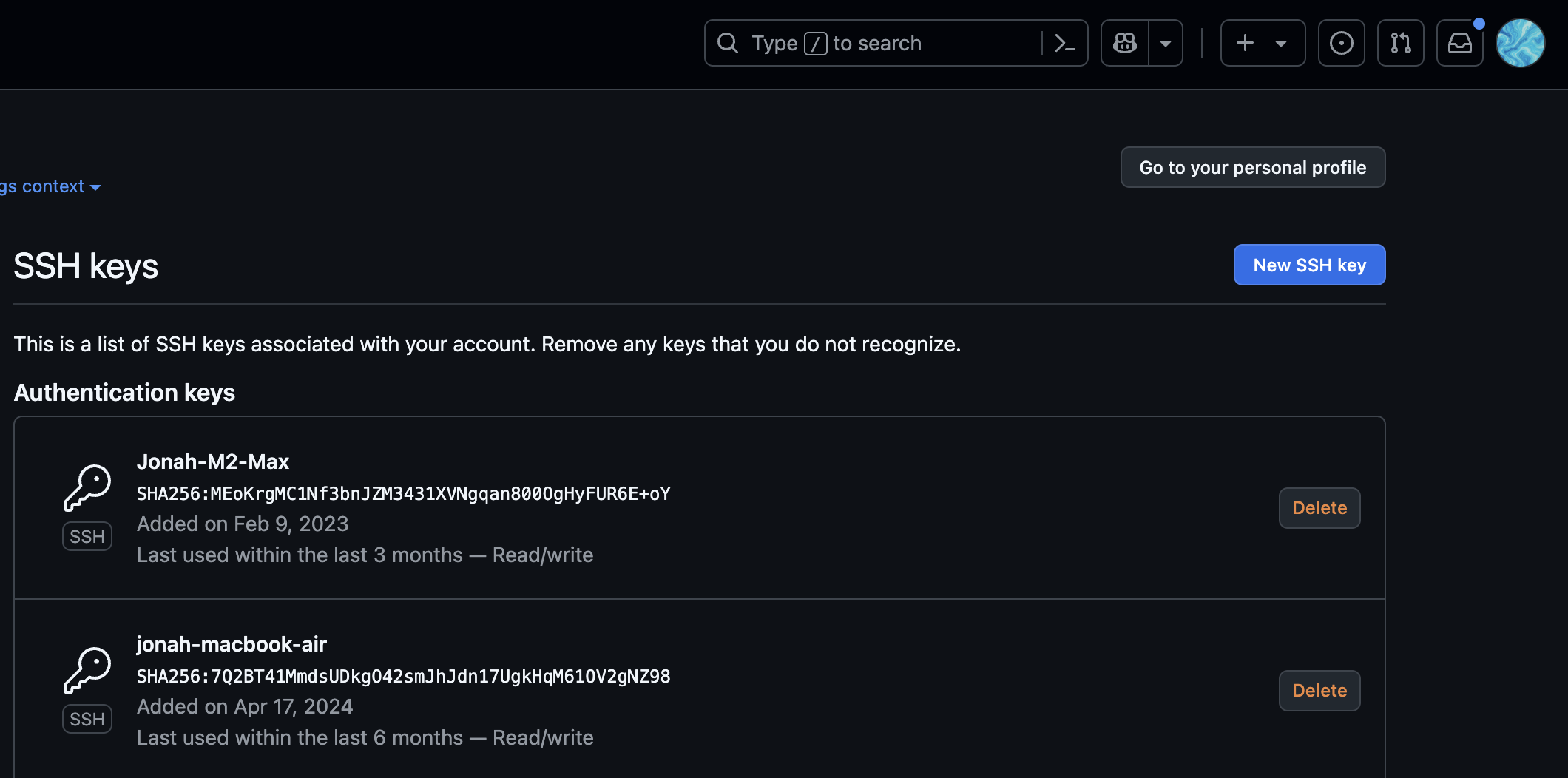Click the pull requests icon
This screenshot has height=778, width=1568.
(1400, 43)
